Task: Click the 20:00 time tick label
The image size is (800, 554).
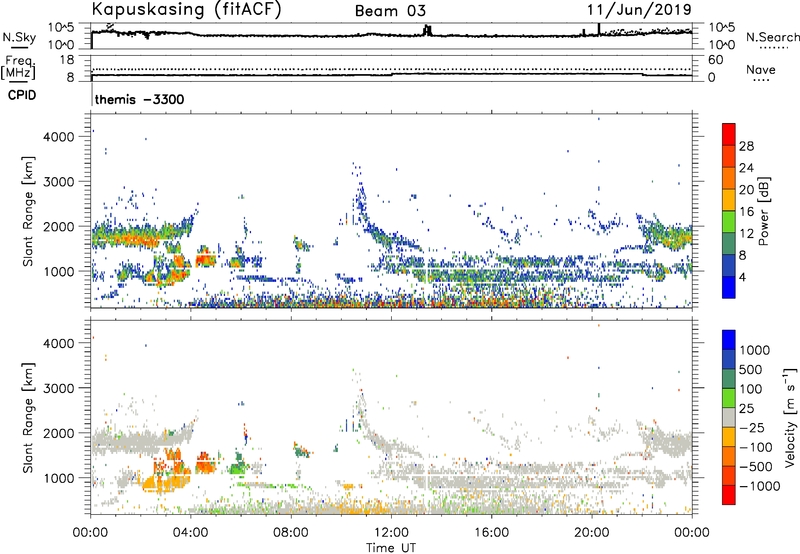Action: (x=591, y=533)
